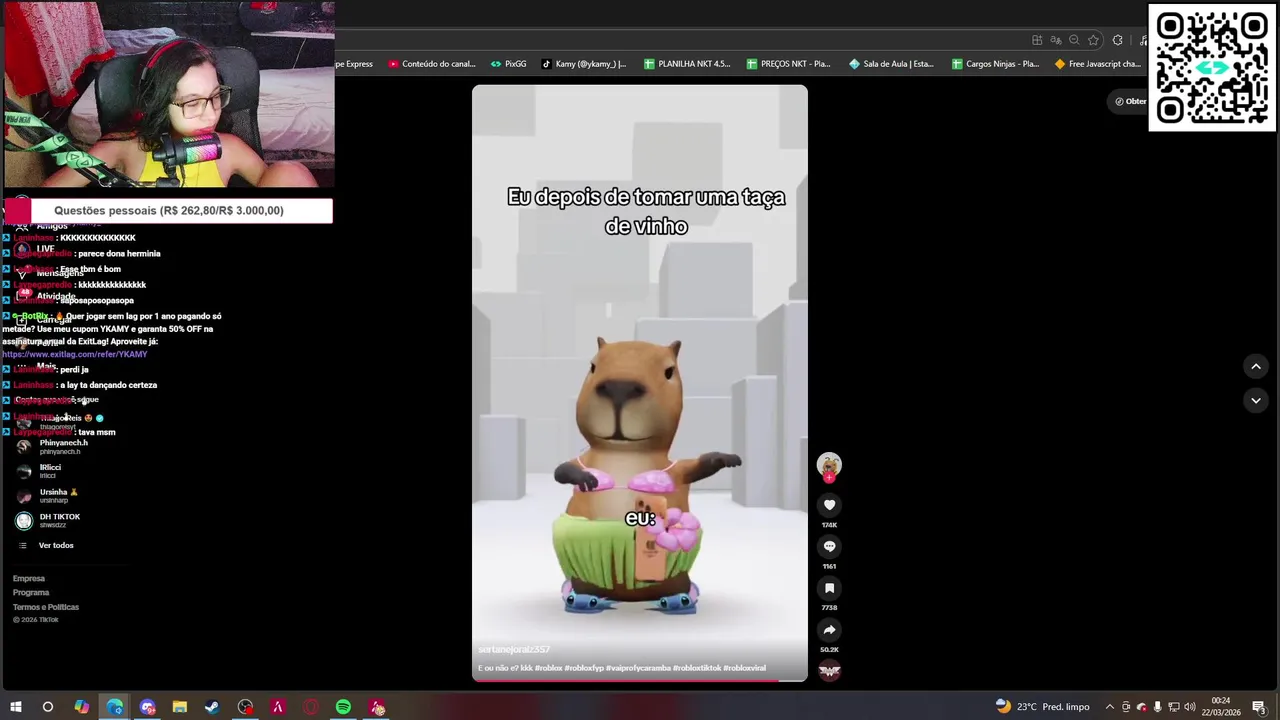Screen dimensions: 1280x720
Task: Click the app install icon in address bar
Action: click(x=1037, y=40)
